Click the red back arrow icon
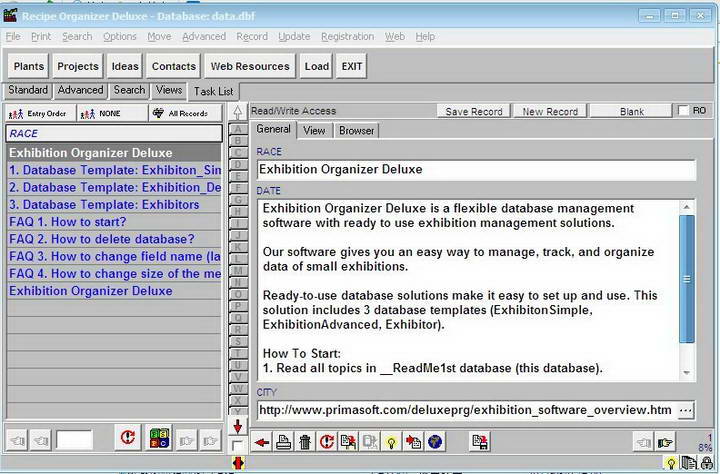The height and width of the screenshot is (474, 720). coord(262,442)
